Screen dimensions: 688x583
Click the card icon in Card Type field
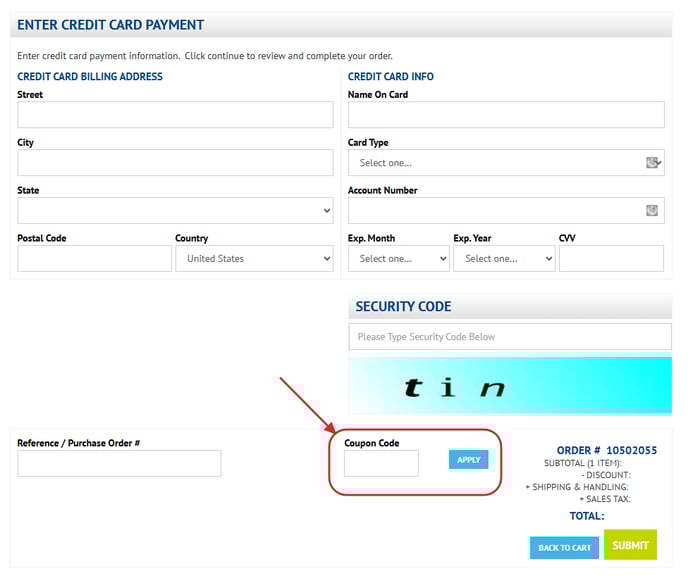653,163
